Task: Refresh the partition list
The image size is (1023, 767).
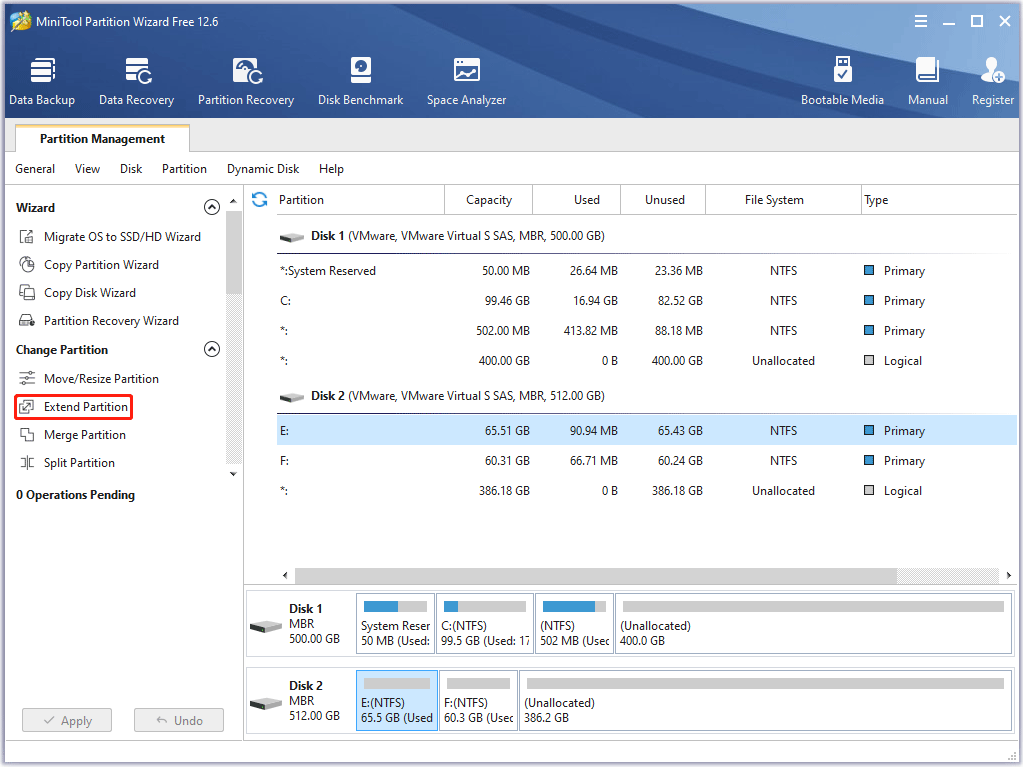Action: coord(259,199)
